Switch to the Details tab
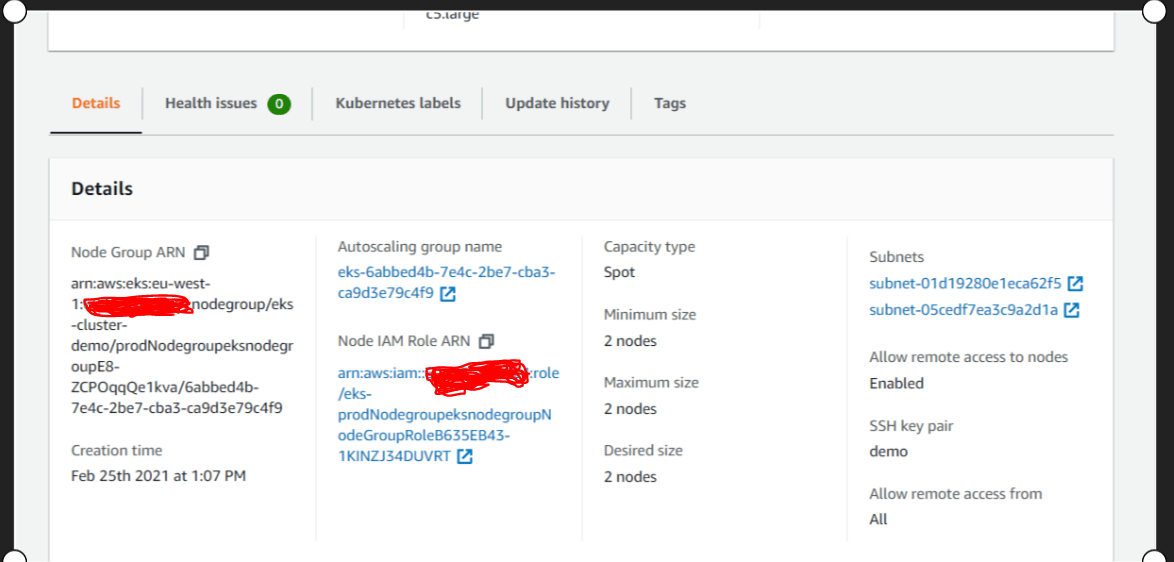Viewport: 1174px width, 562px height. click(x=96, y=103)
